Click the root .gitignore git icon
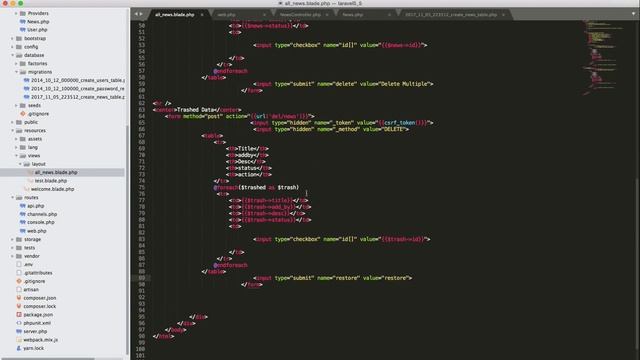The height and width of the screenshot is (360, 640). (19, 281)
